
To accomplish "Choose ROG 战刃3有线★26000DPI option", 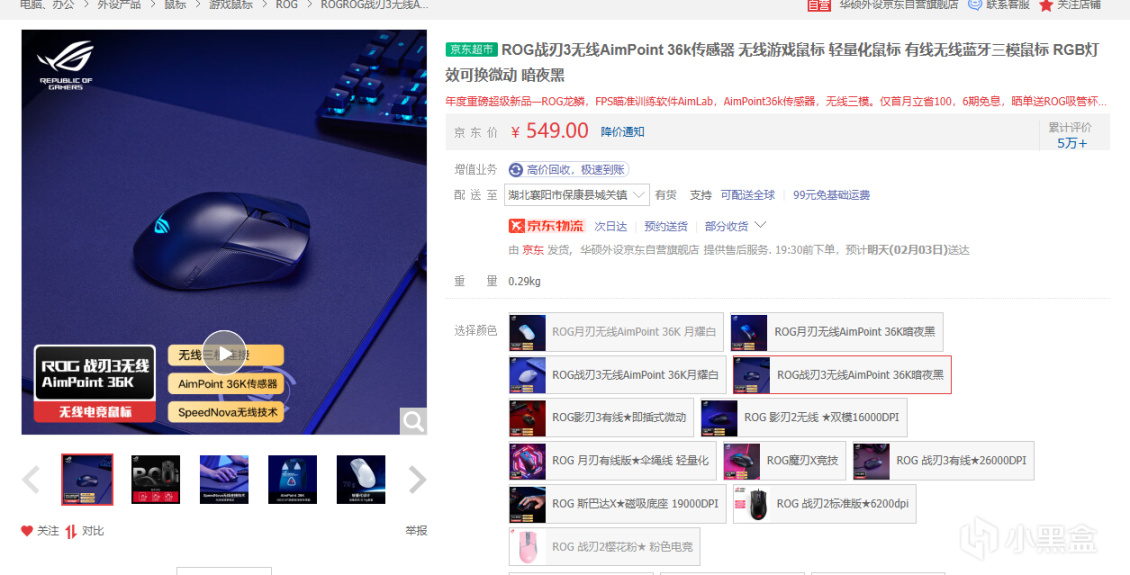I will [x=943, y=460].
